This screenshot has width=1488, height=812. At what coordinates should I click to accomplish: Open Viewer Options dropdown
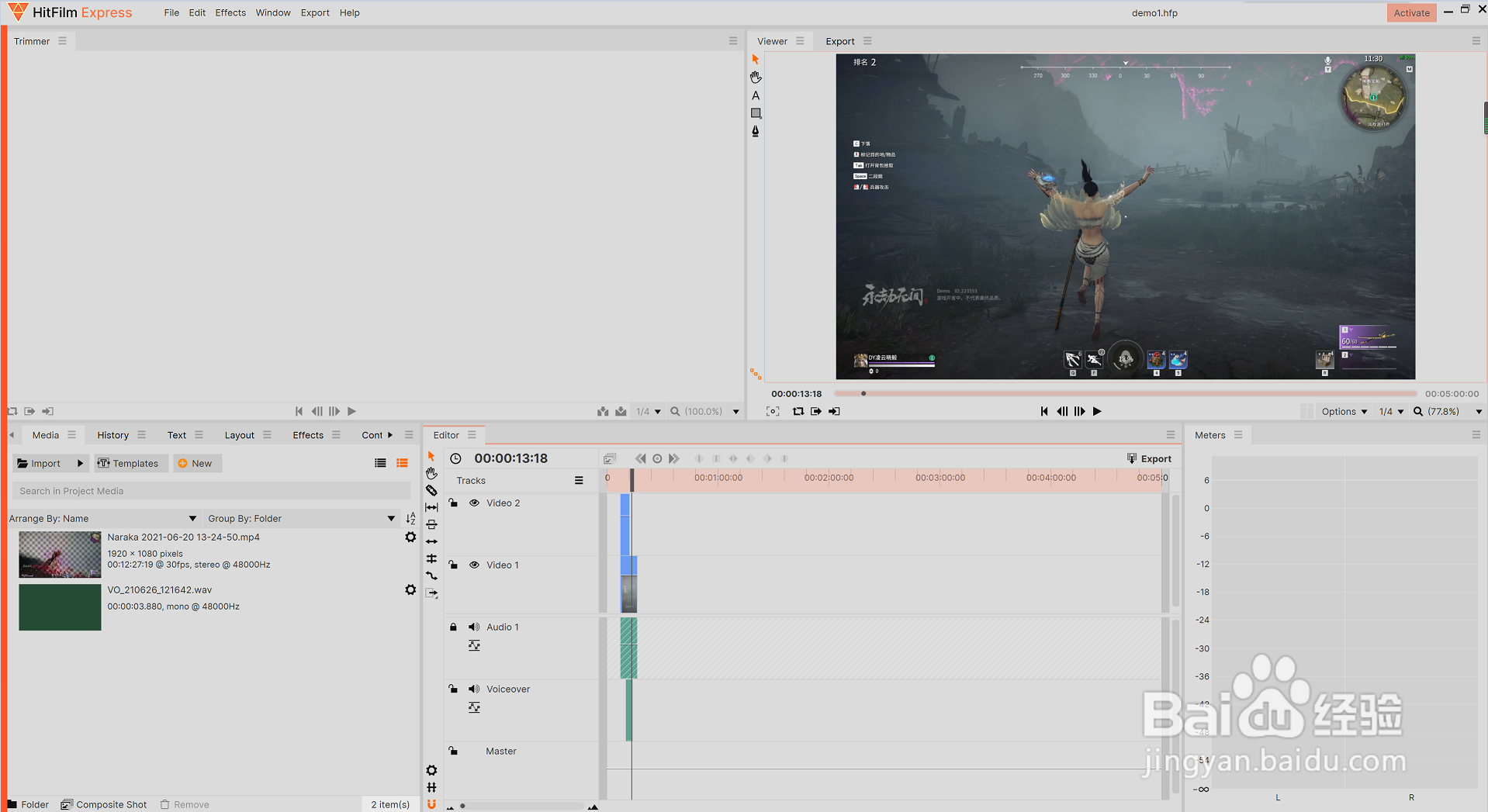pos(1344,411)
